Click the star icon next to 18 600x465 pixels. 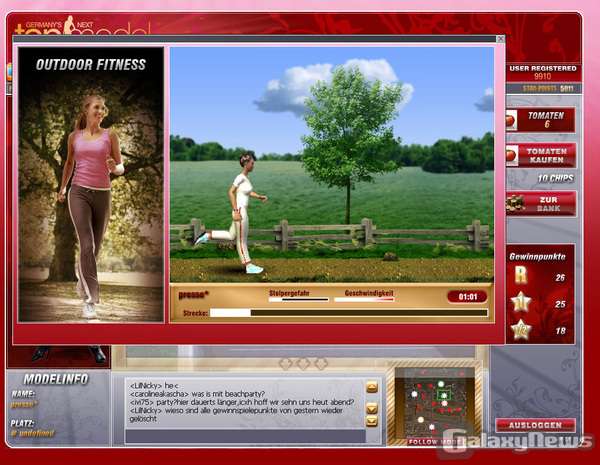[x=521, y=330]
